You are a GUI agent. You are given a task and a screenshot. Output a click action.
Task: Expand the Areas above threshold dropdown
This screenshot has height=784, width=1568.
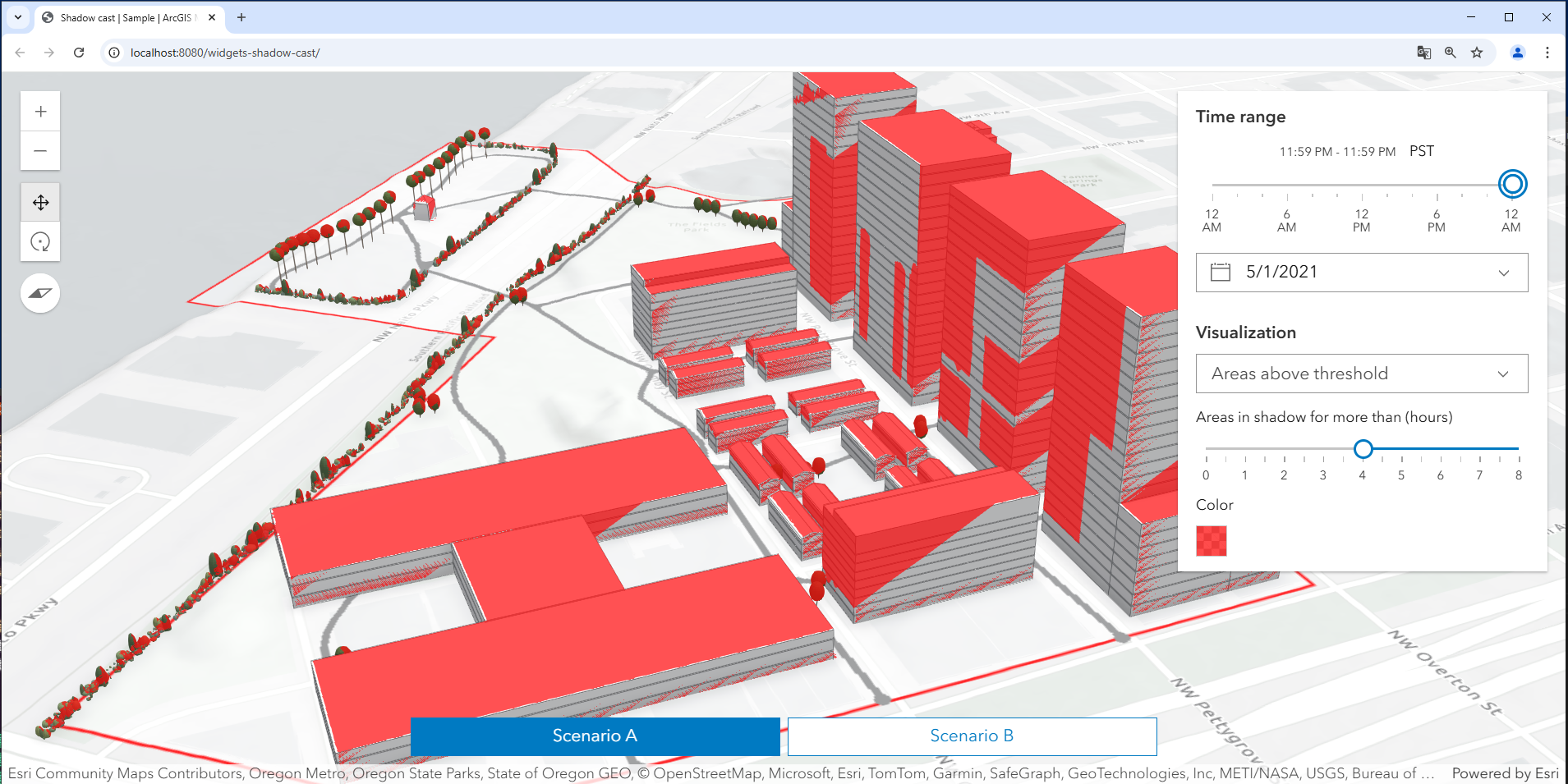(1362, 374)
